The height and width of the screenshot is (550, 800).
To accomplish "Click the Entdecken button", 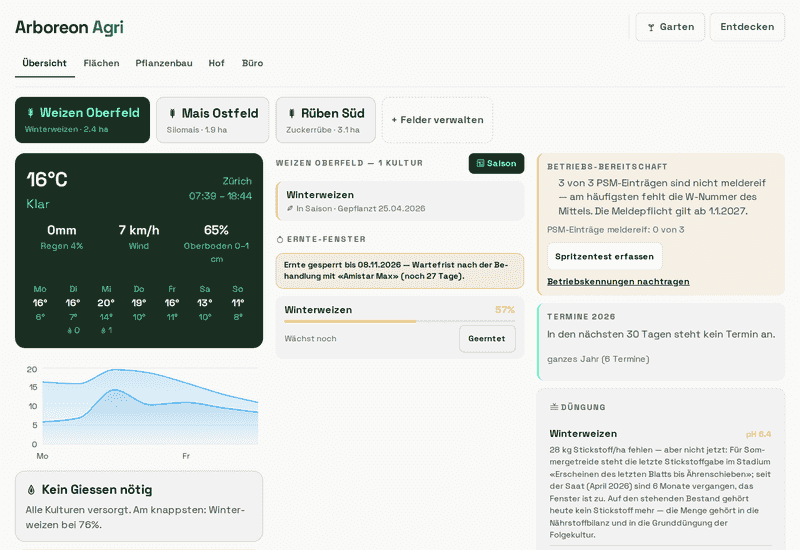I will pos(747,27).
